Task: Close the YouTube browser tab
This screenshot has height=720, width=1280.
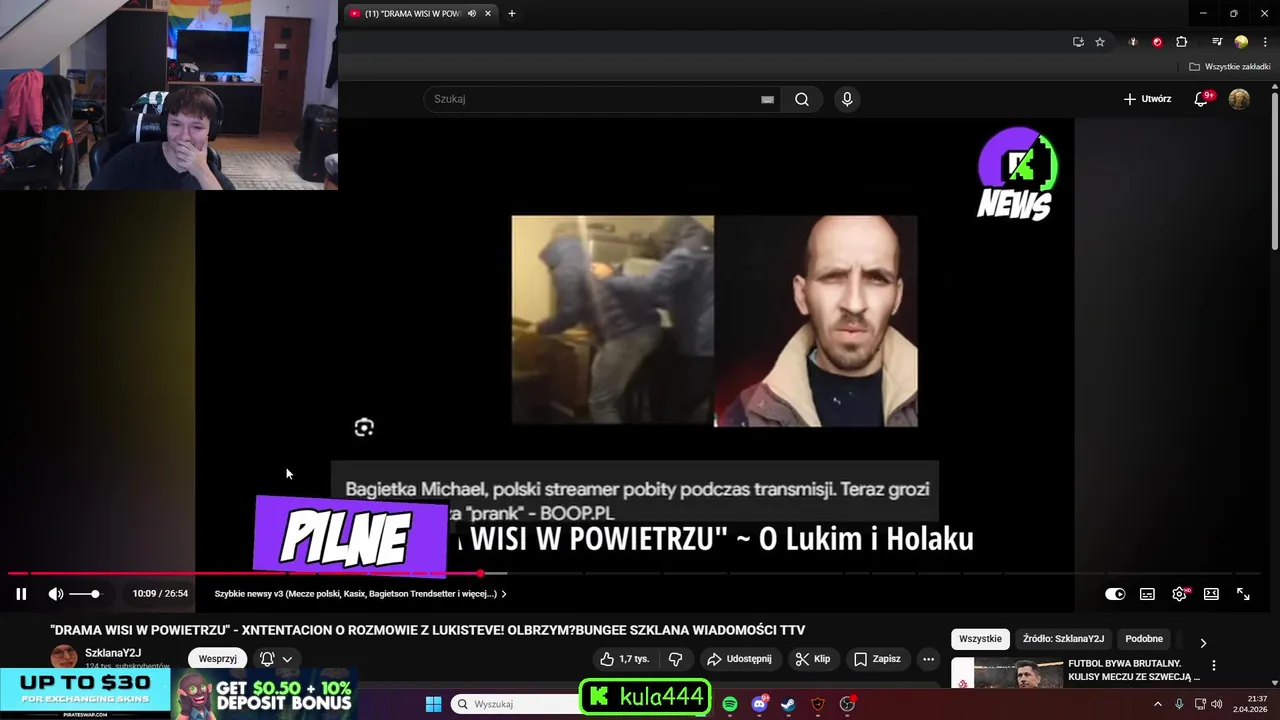Action: point(488,14)
